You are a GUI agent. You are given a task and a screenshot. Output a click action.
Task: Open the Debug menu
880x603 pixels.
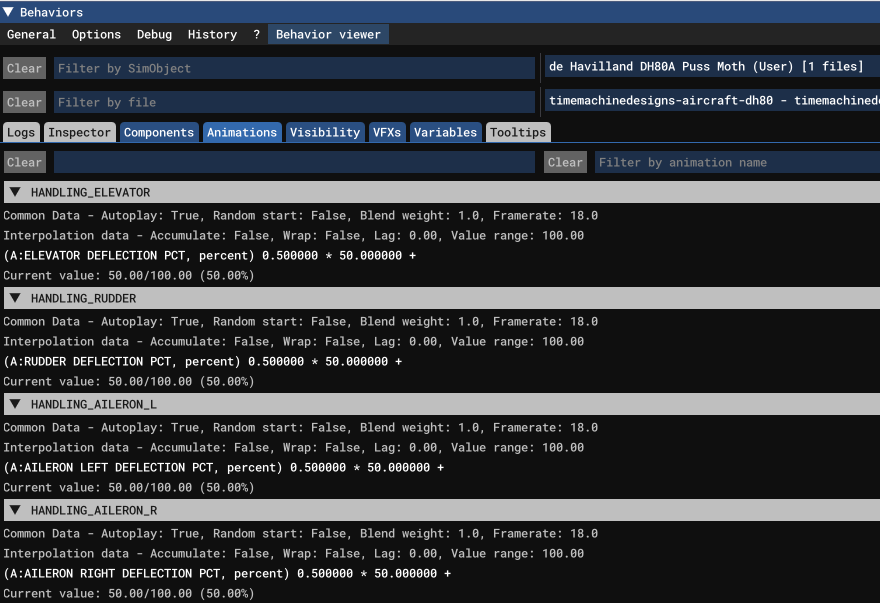click(154, 34)
